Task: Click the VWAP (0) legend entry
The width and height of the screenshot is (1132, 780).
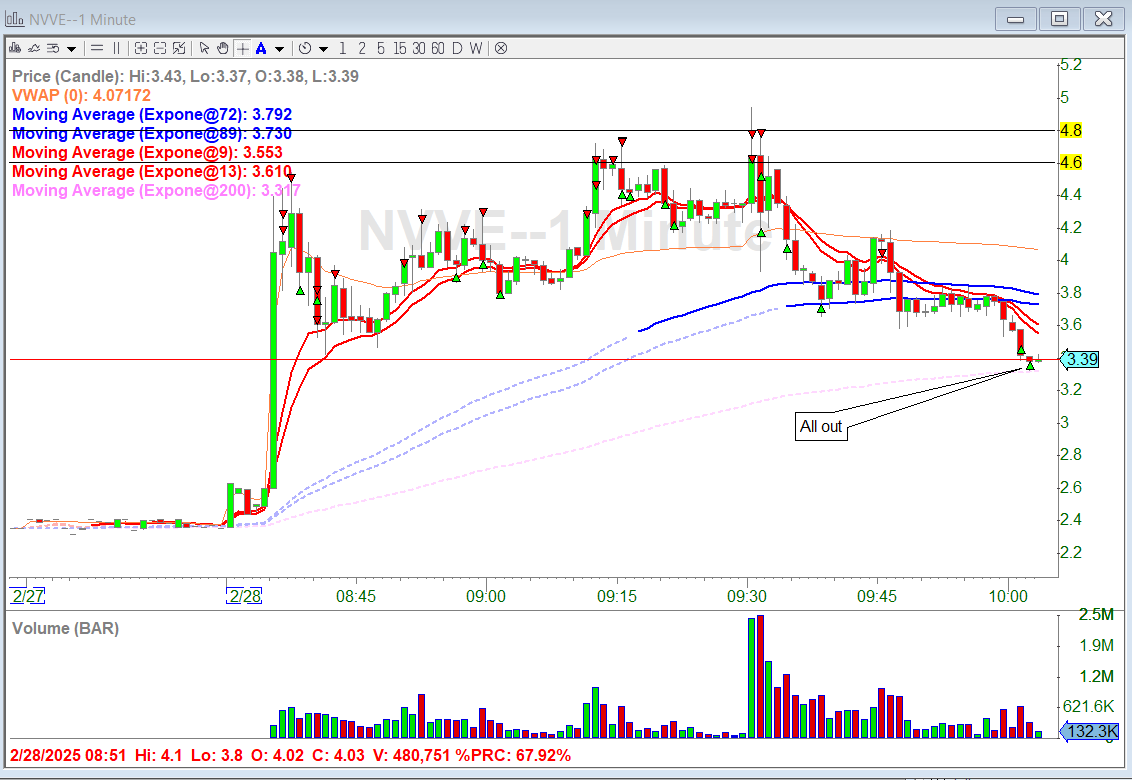Action: coord(81,95)
